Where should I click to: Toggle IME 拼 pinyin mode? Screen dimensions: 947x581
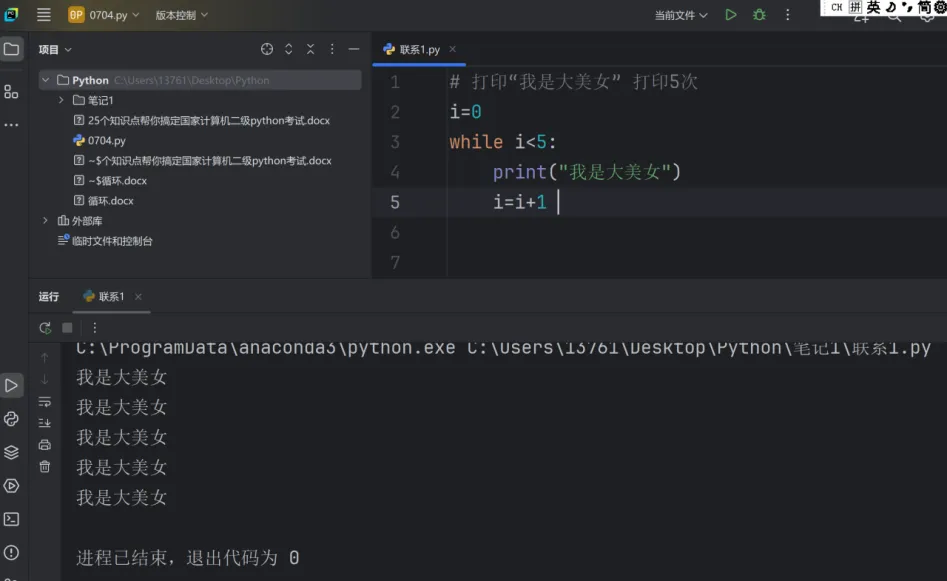tap(855, 7)
